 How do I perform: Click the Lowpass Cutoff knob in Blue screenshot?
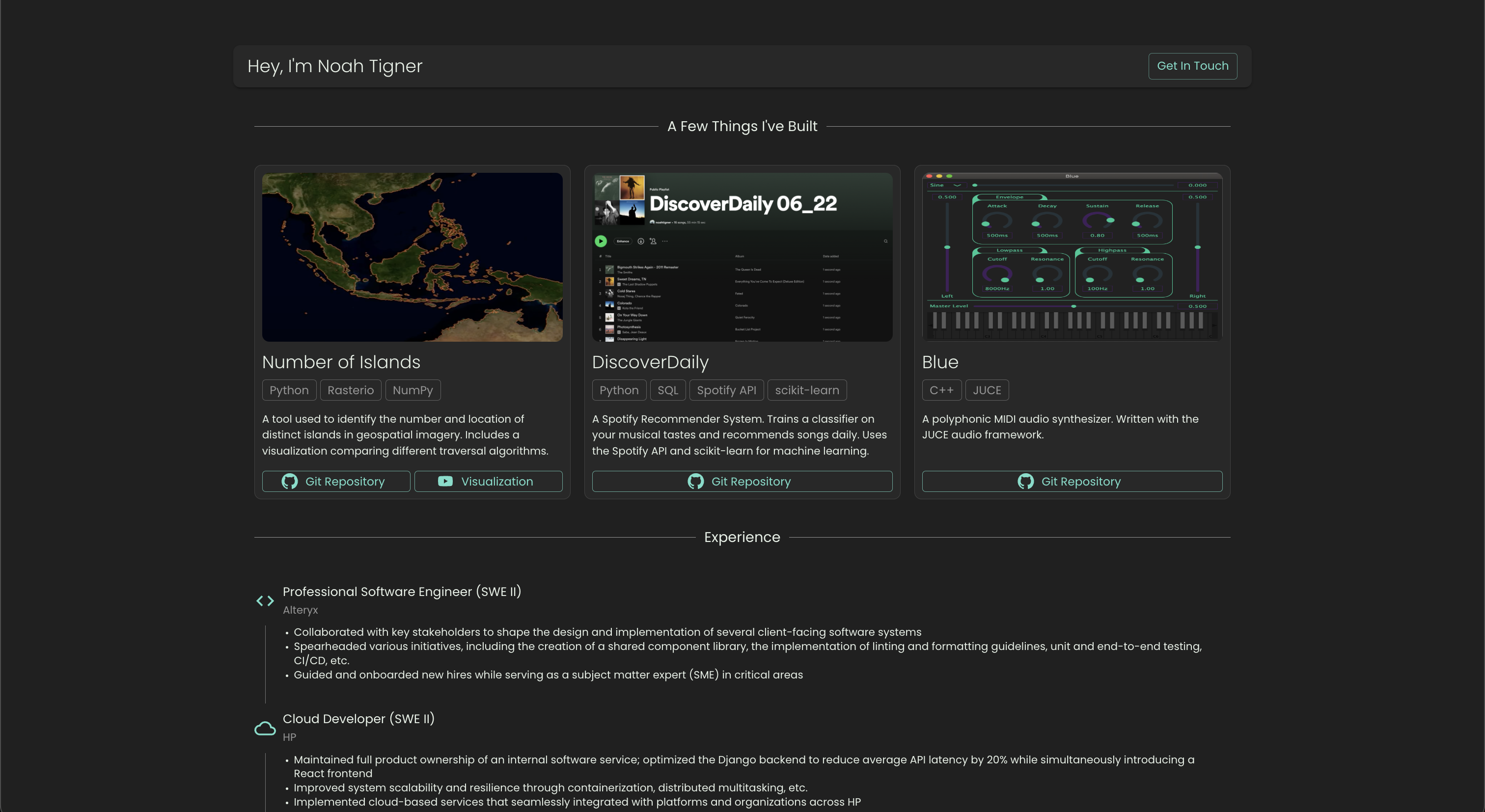tap(997, 274)
